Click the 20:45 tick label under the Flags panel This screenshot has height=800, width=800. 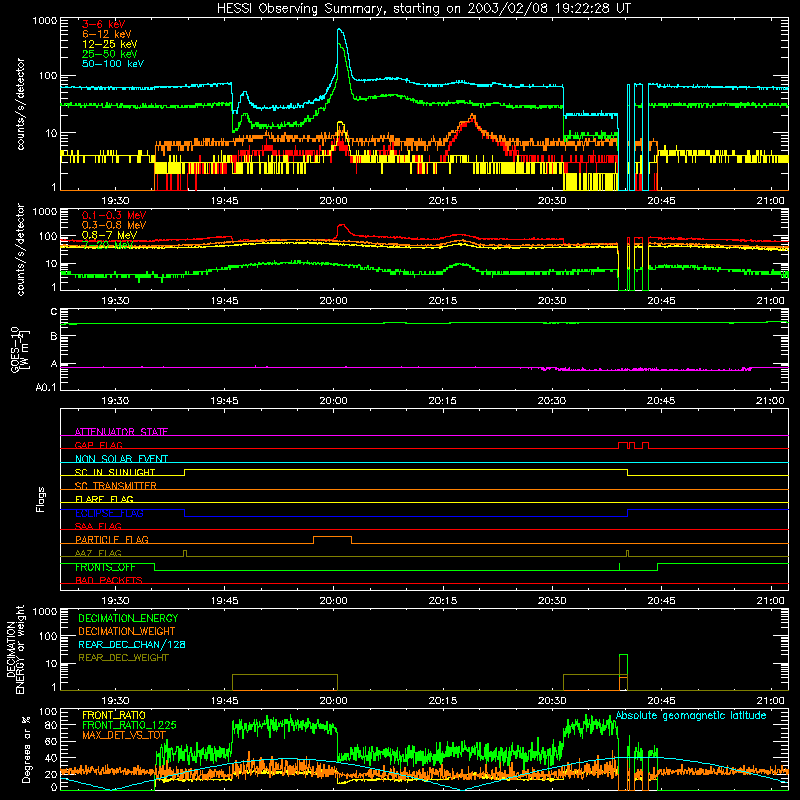(x=661, y=601)
